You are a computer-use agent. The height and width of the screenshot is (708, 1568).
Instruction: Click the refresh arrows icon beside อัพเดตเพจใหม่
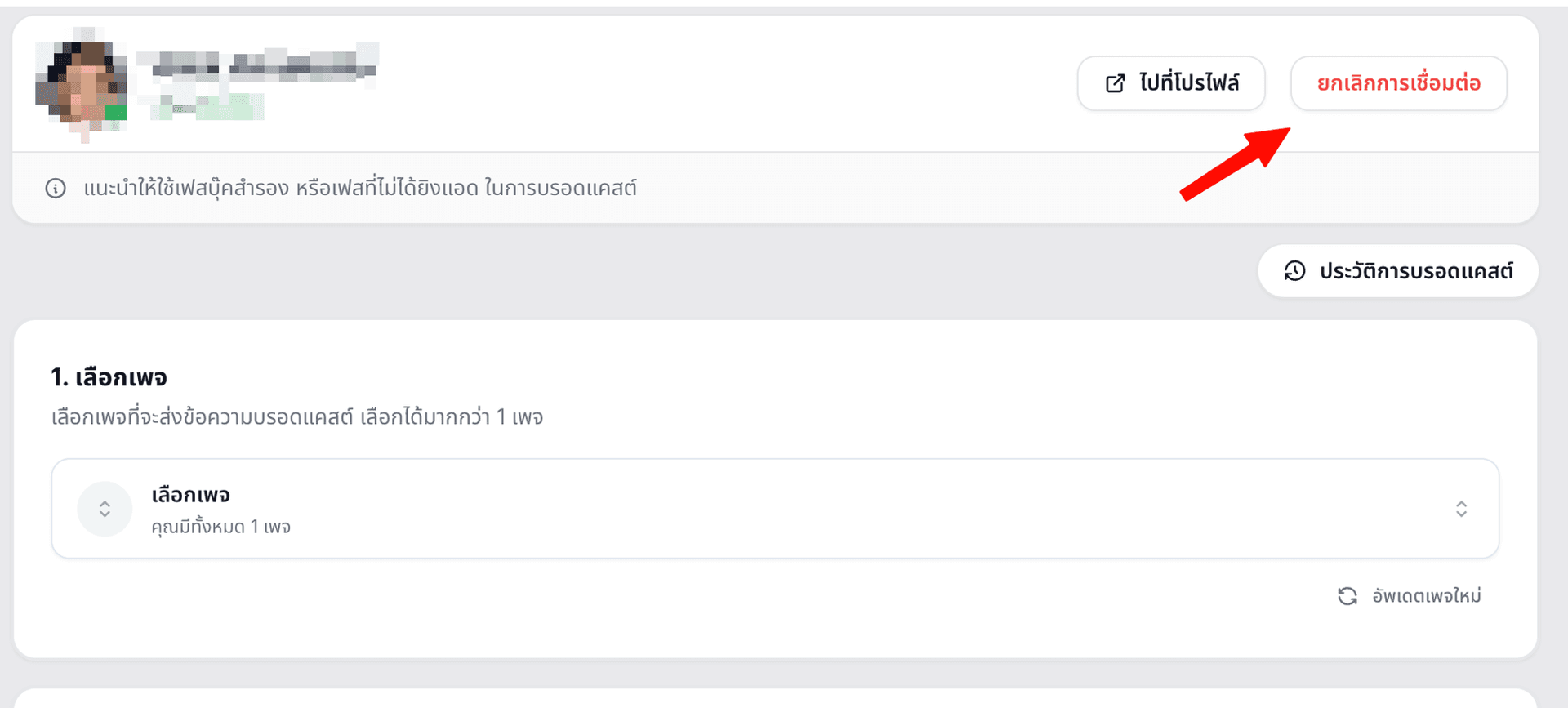pos(1347,596)
